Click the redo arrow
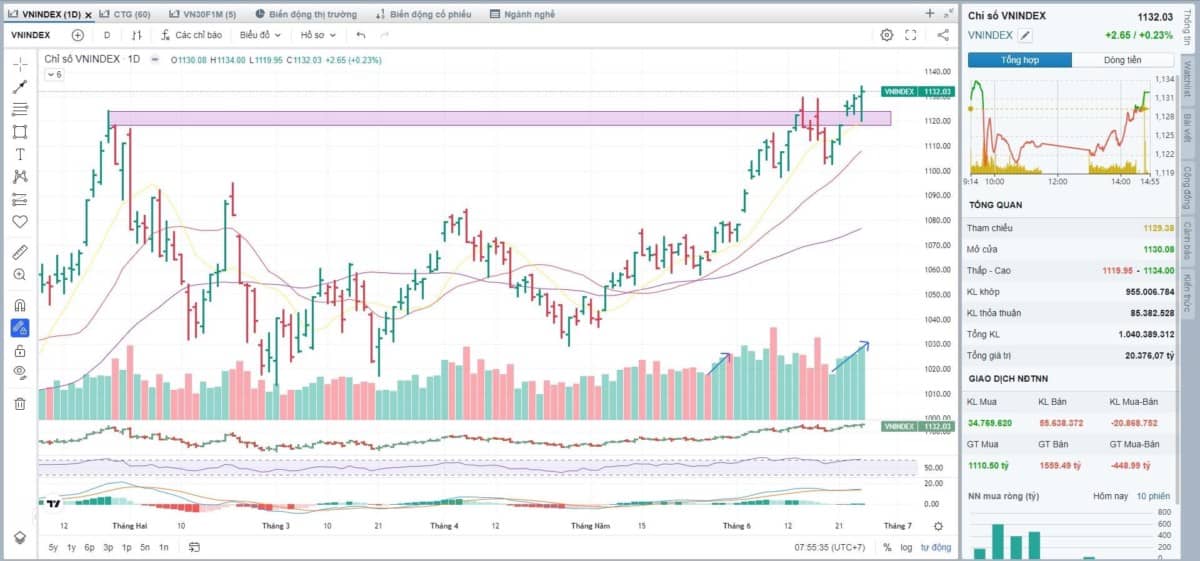This screenshot has height=561, width=1200. [x=385, y=35]
